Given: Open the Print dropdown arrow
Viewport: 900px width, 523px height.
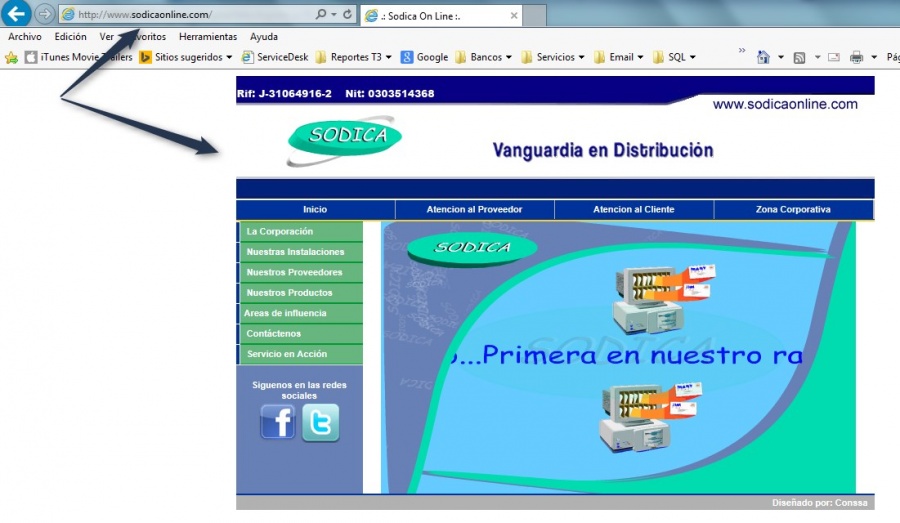Looking at the screenshot, I should point(874,57).
